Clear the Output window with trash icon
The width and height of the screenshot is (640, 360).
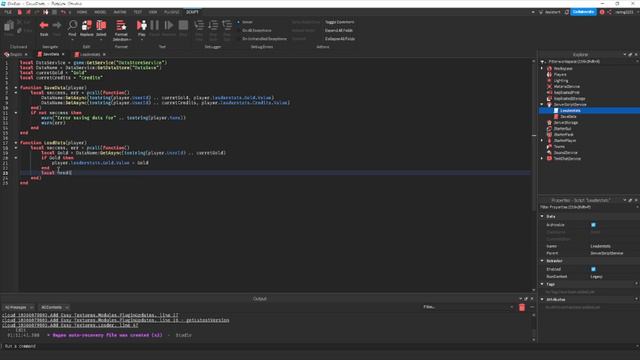click(522, 307)
